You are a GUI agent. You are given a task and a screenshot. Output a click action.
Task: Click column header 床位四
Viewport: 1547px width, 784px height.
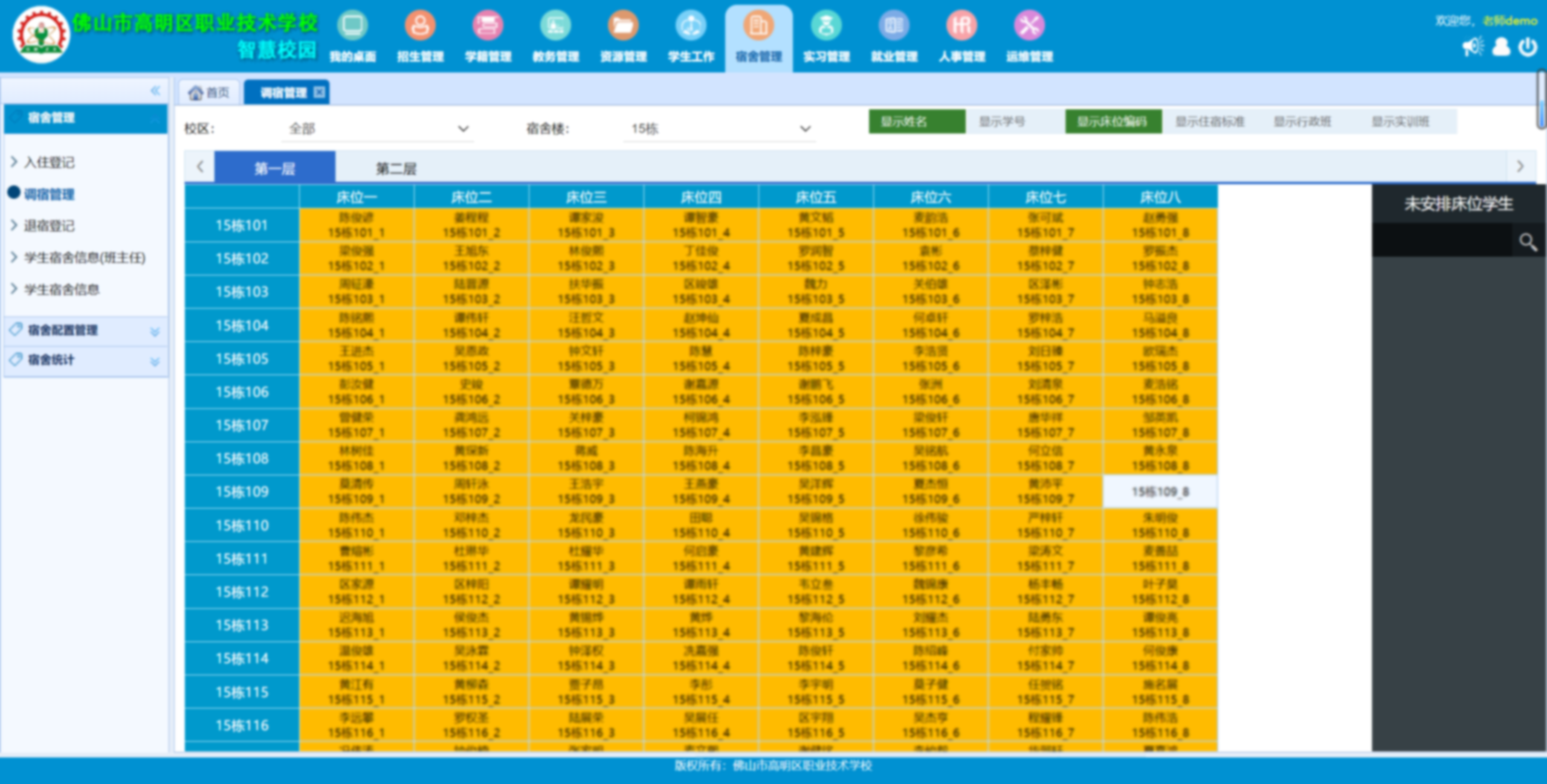pyautogui.click(x=701, y=197)
